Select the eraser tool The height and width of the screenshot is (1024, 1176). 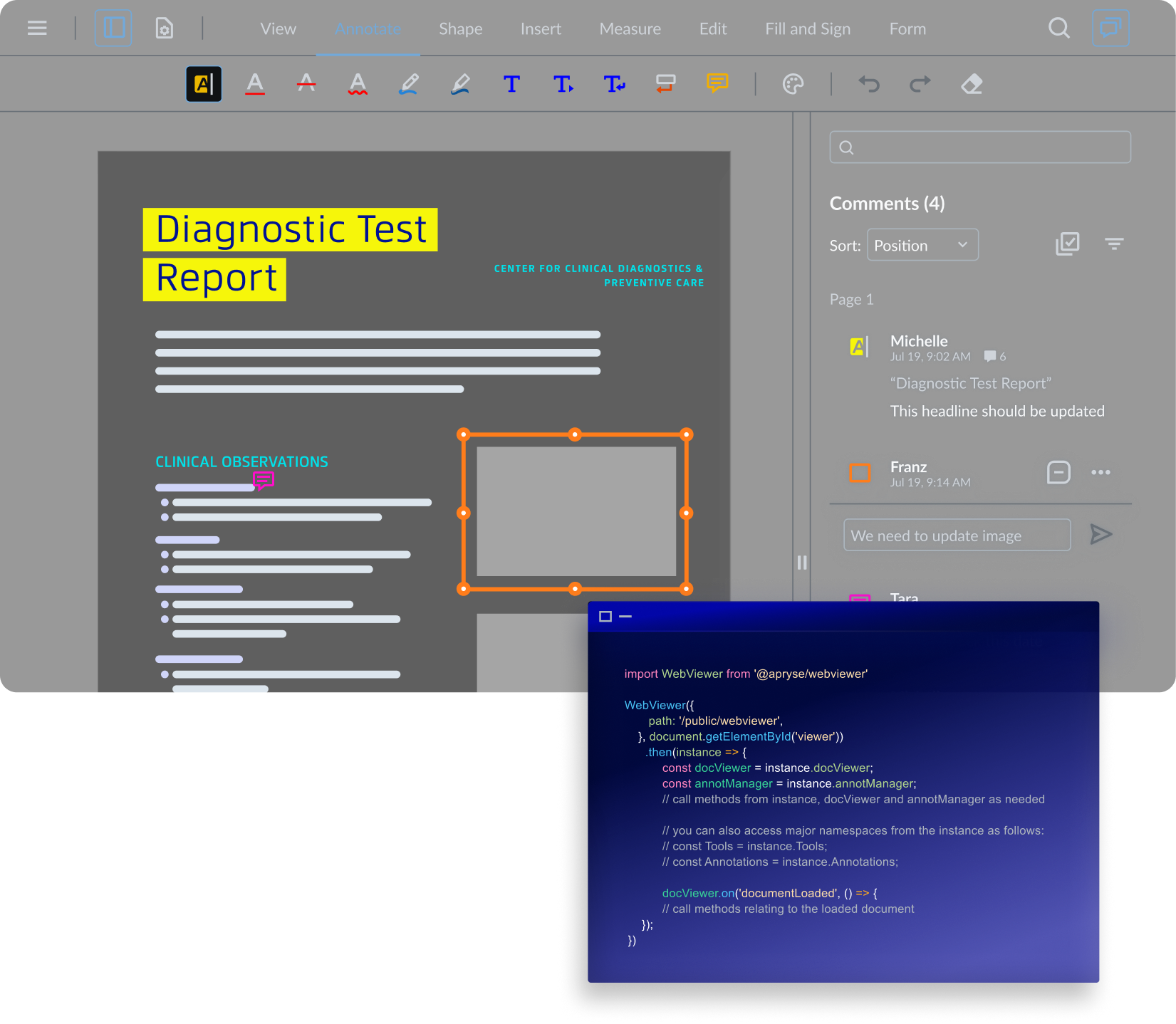972,84
